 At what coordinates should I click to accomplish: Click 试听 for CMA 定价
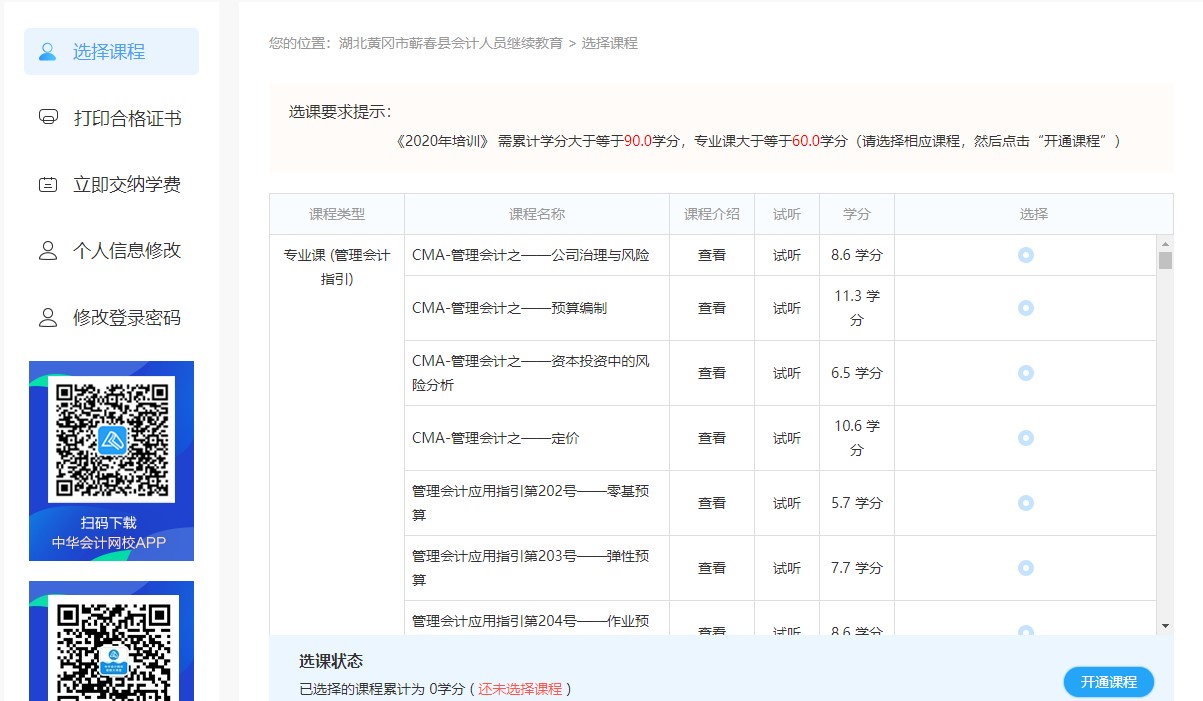point(787,438)
